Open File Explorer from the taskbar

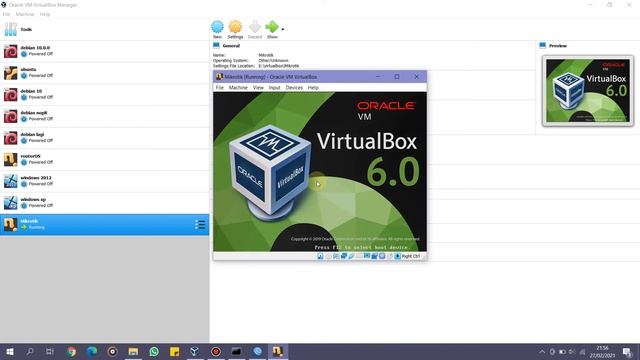click(x=133, y=351)
